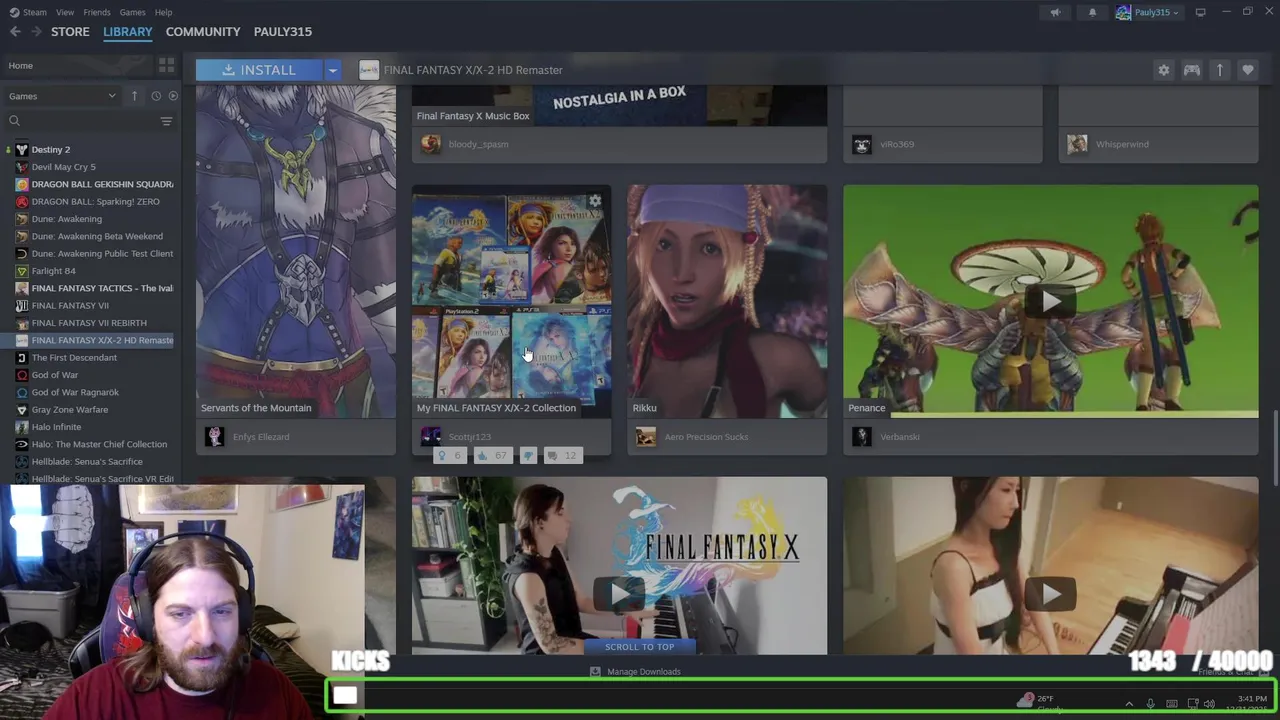1280x720 pixels.
Task: Open comments on the collection post
Action: coord(564,456)
